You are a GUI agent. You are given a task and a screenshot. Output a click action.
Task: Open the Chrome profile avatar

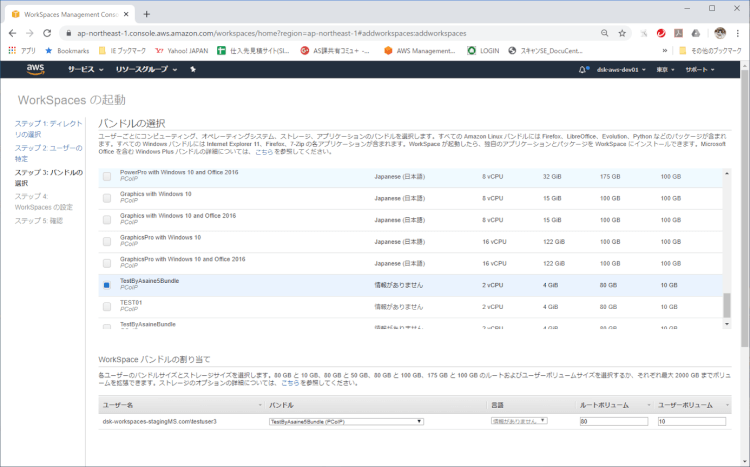point(720,32)
